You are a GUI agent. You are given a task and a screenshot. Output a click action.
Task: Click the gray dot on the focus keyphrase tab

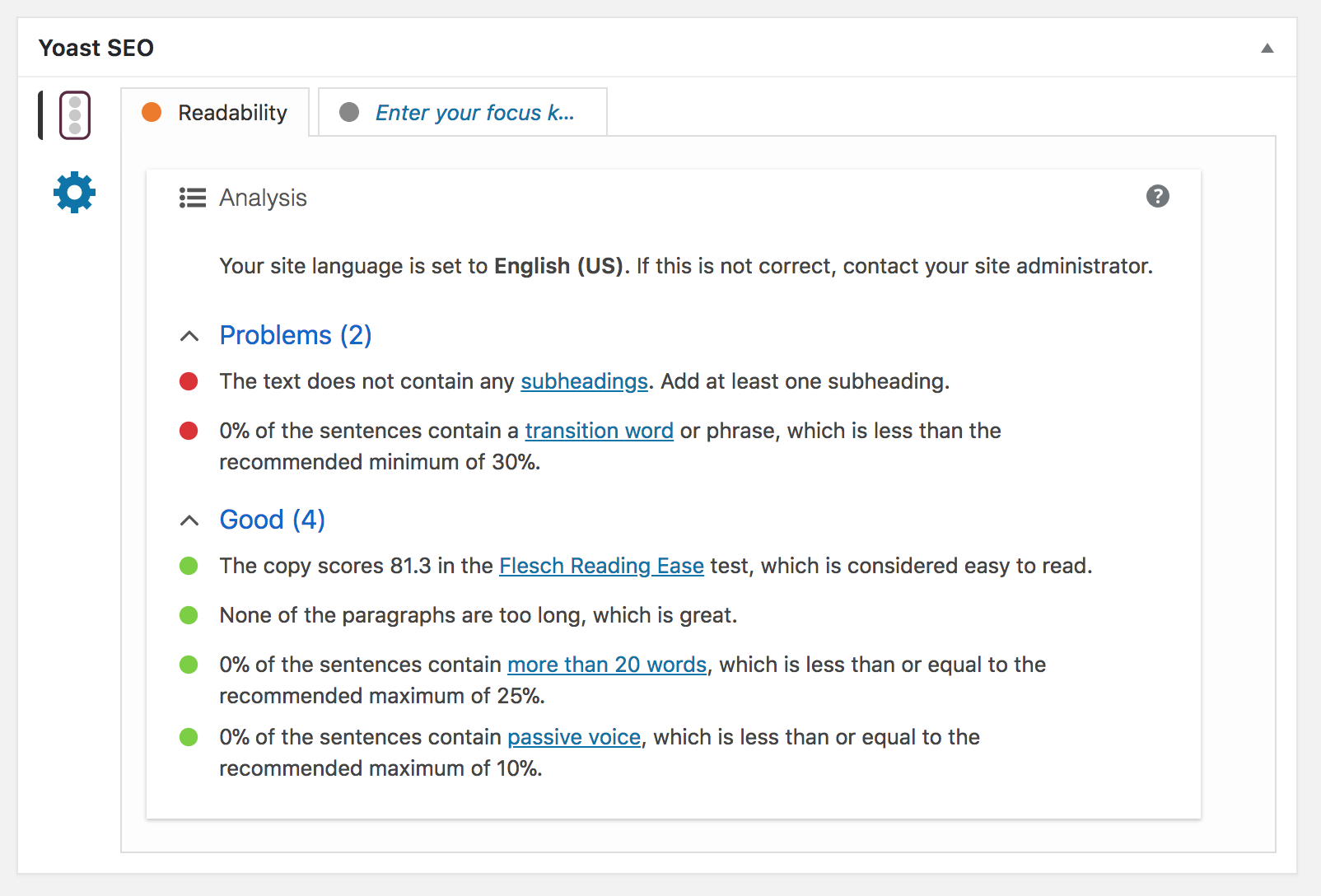click(x=349, y=112)
